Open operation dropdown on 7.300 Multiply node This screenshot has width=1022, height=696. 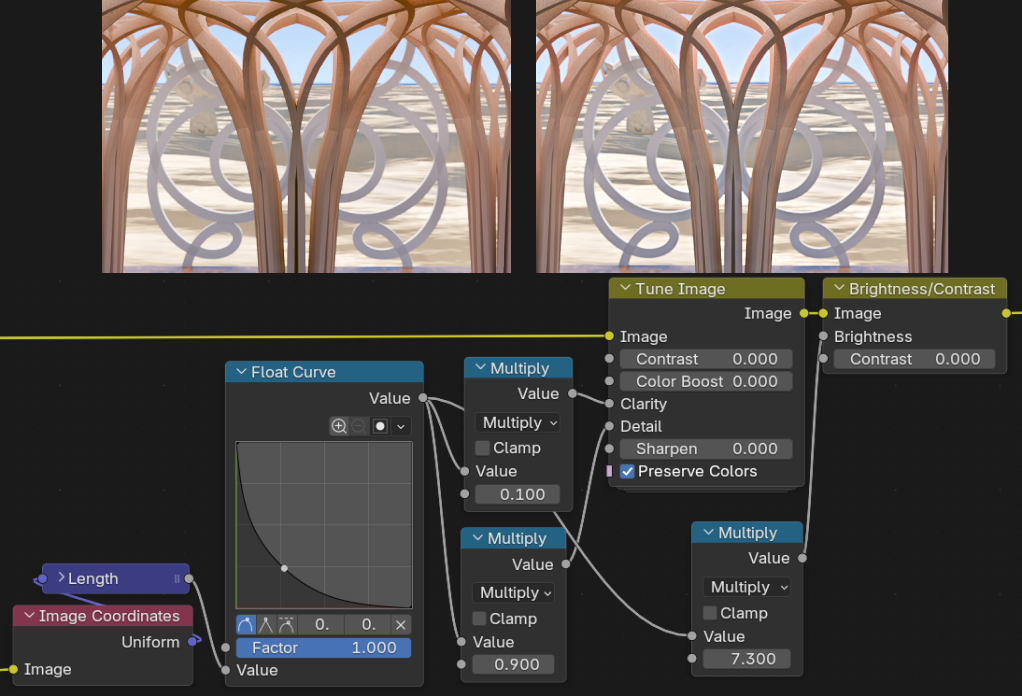747,587
